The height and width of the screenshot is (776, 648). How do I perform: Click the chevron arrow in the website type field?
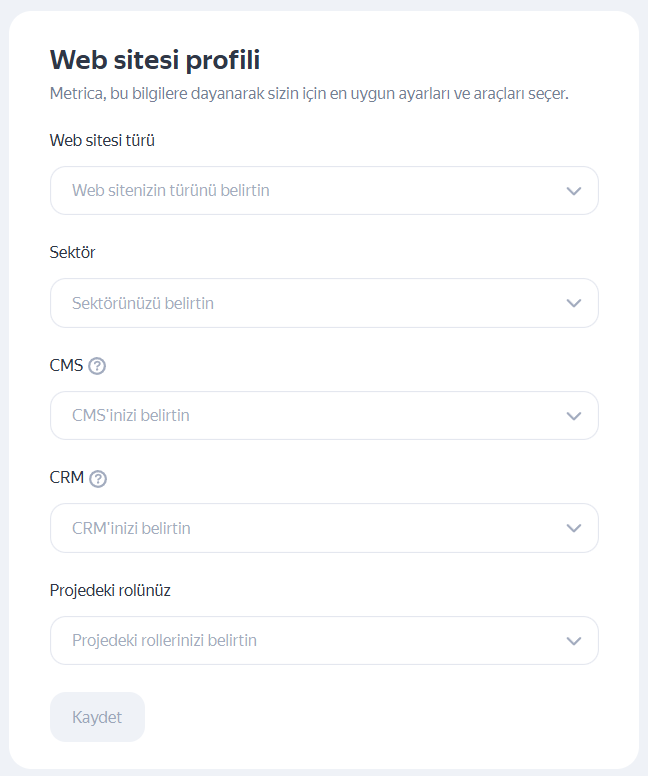click(x=573, y=191)
